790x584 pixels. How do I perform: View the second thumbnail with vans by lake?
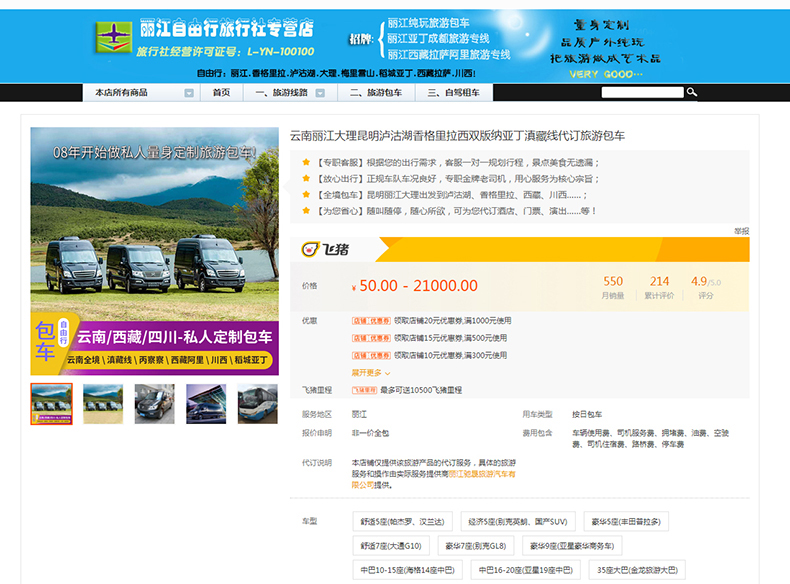(x=103, y=404)
